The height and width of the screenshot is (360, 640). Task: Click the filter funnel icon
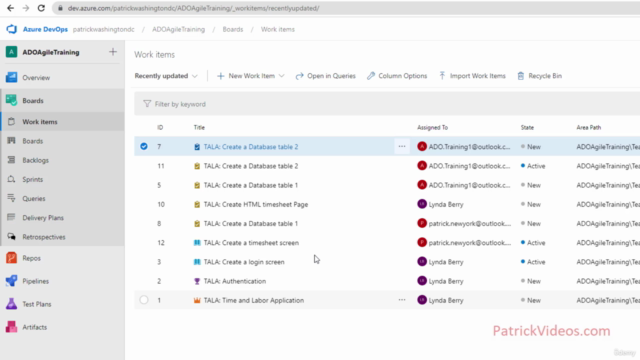pos(147,104)
